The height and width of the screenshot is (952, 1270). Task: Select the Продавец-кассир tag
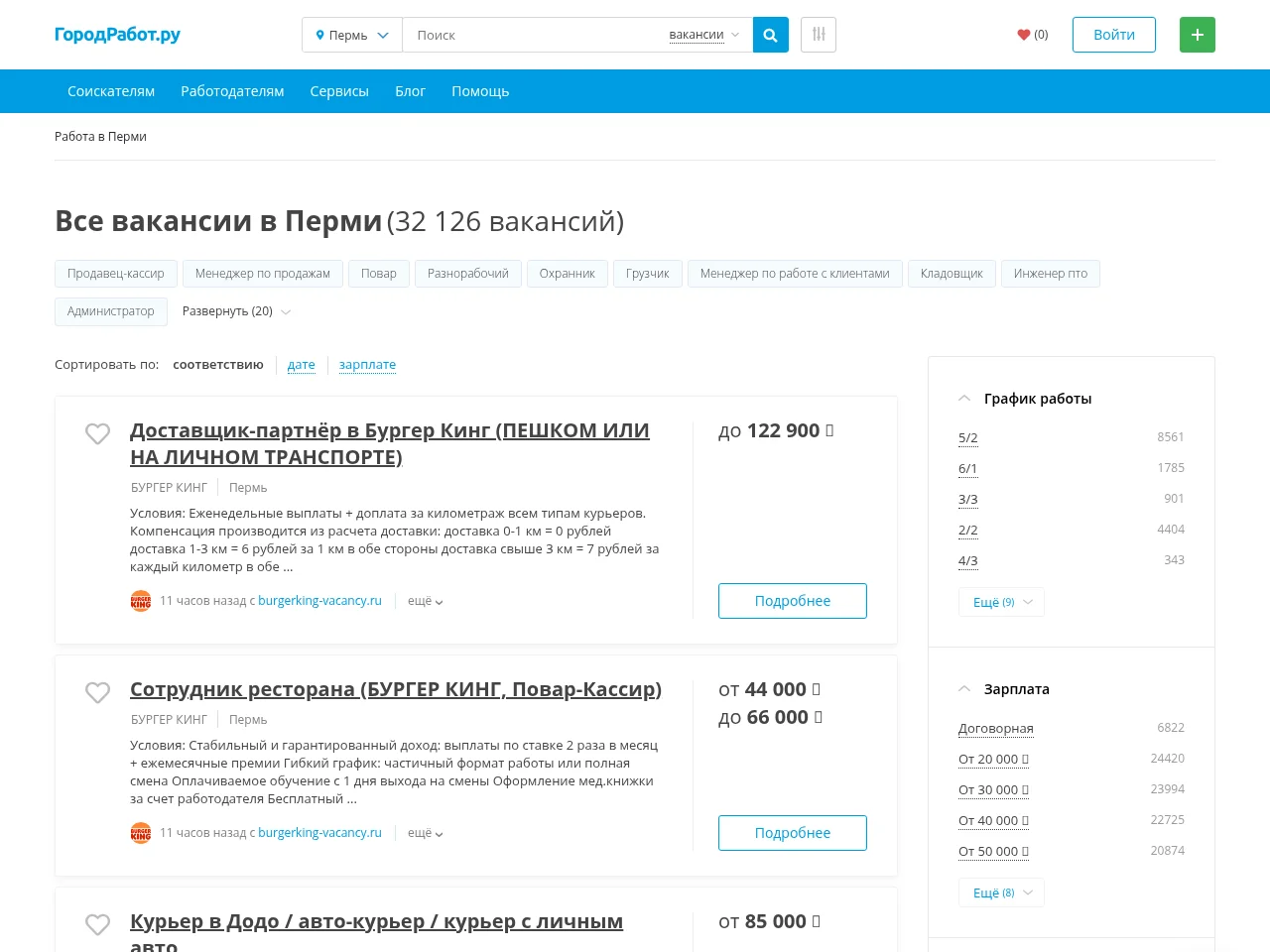(x=116, y=274)
